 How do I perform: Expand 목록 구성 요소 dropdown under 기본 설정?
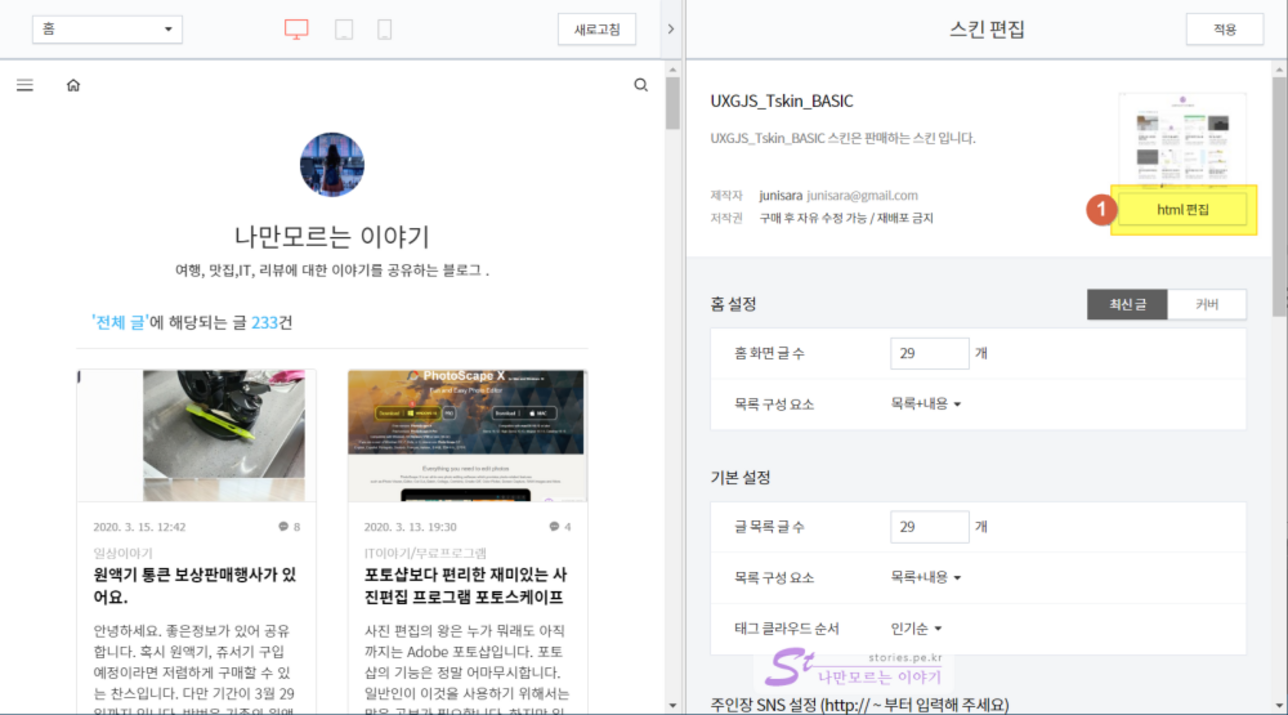925,577
